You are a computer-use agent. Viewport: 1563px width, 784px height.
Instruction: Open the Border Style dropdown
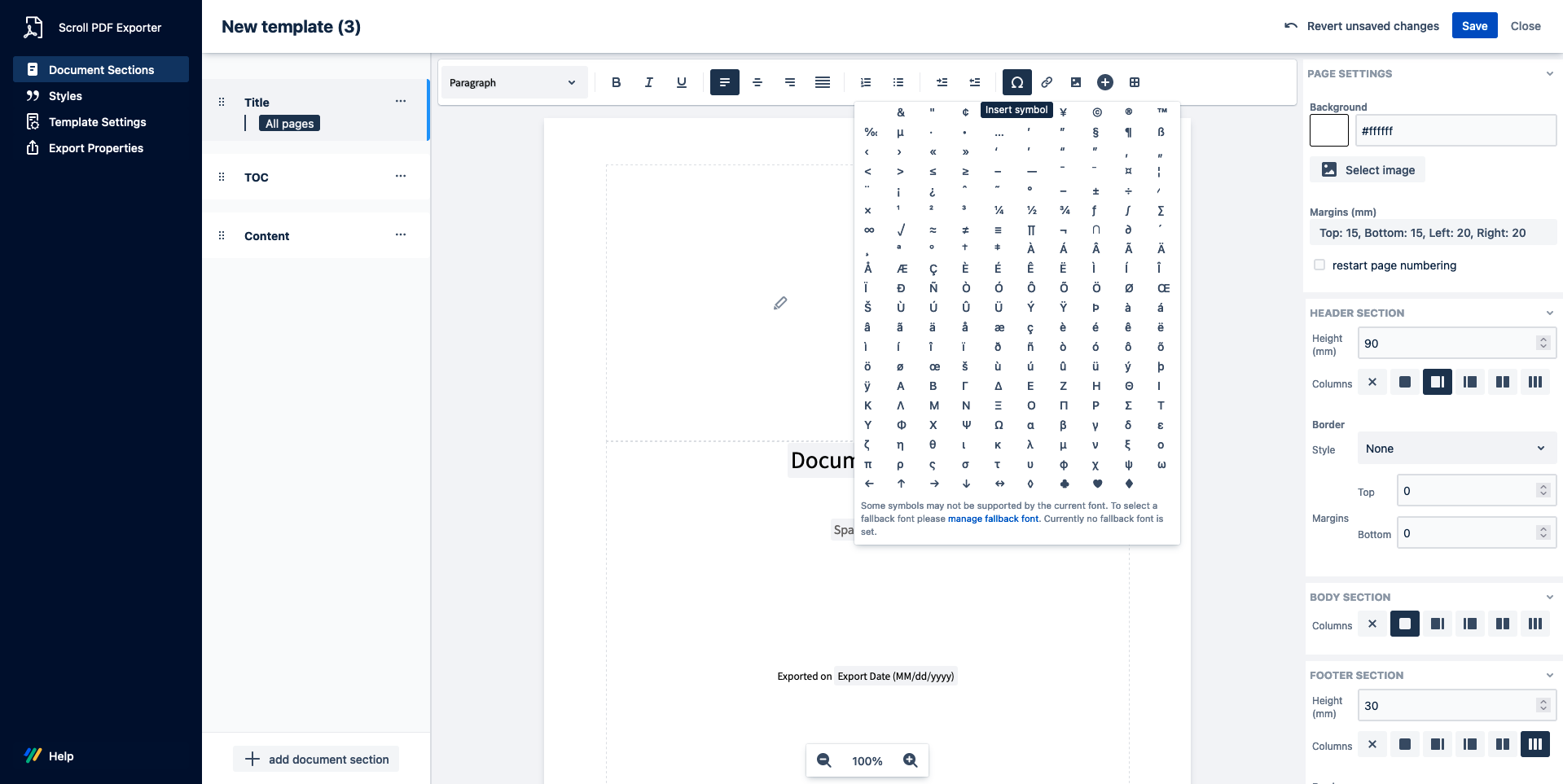pos(1455,449)
